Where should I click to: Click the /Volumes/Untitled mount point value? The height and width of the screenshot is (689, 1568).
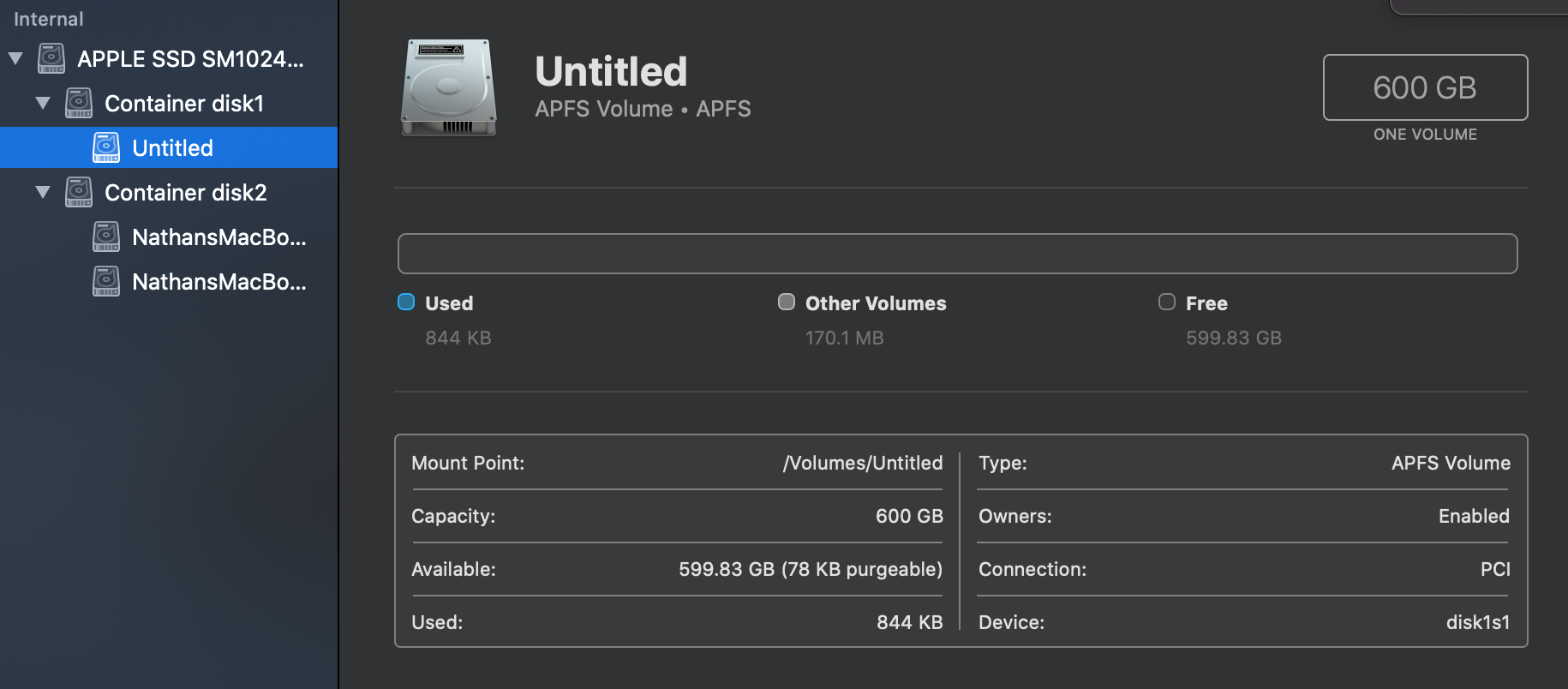[862, 463]
